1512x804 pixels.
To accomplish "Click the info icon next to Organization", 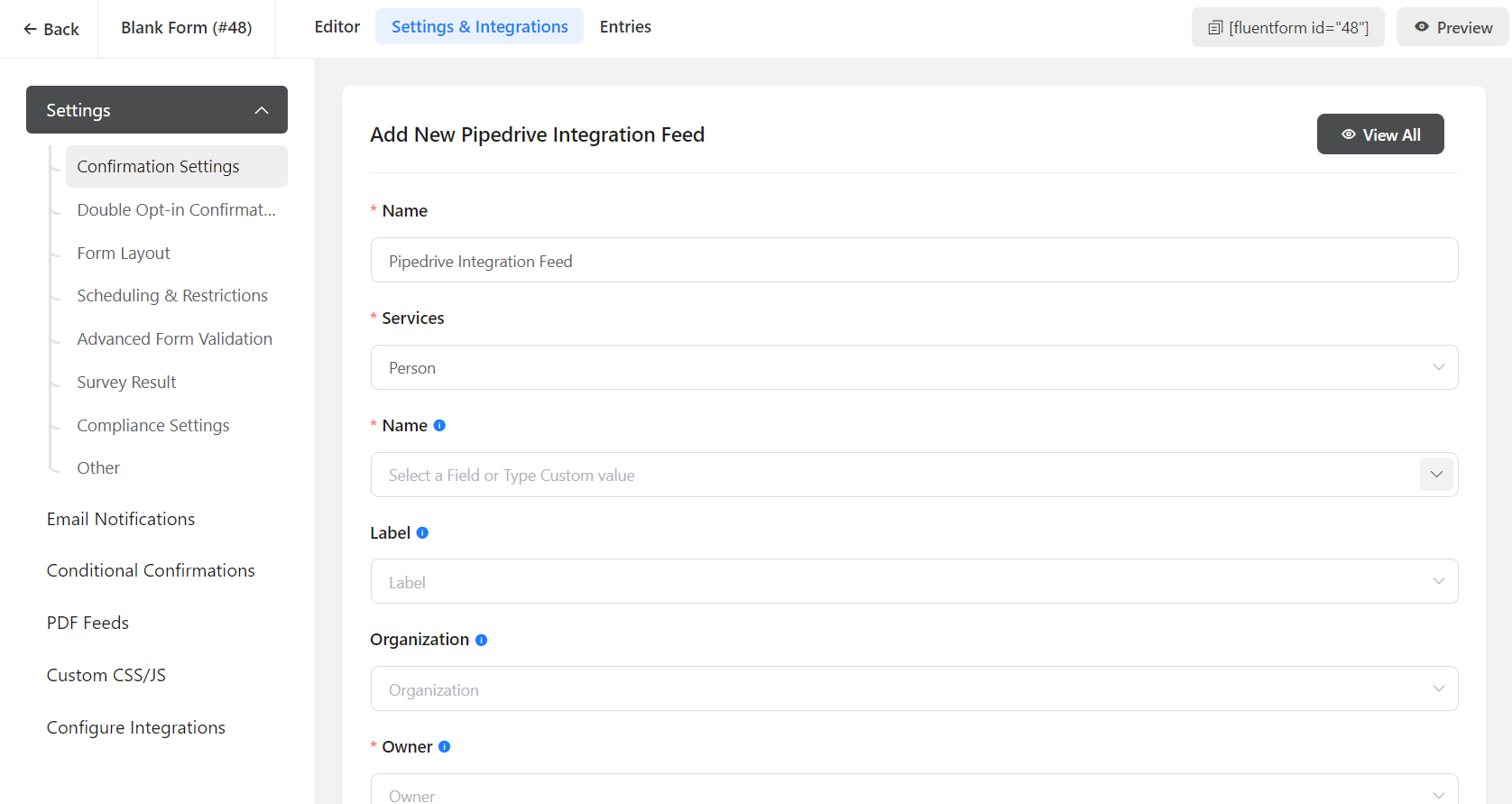I will [481, 641].
